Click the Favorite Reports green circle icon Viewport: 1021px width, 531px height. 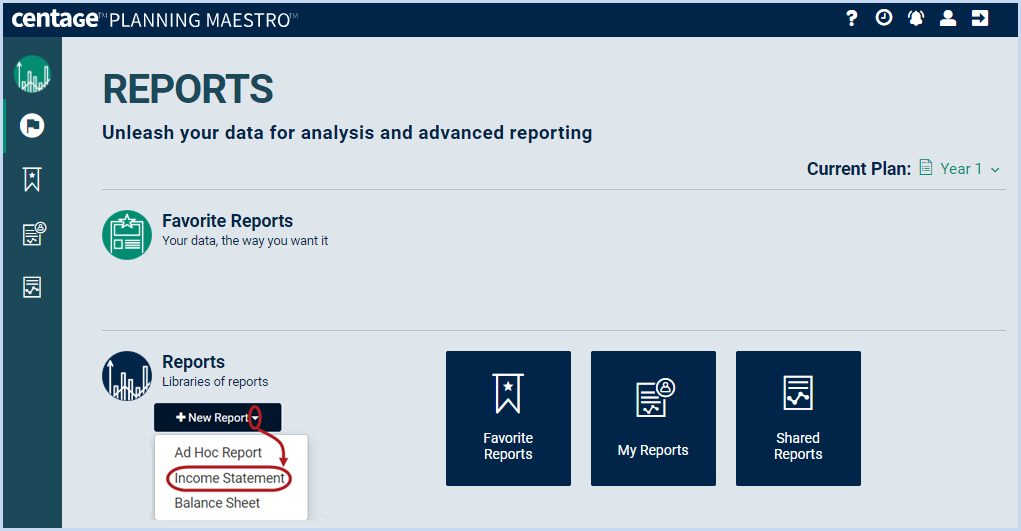127,235
